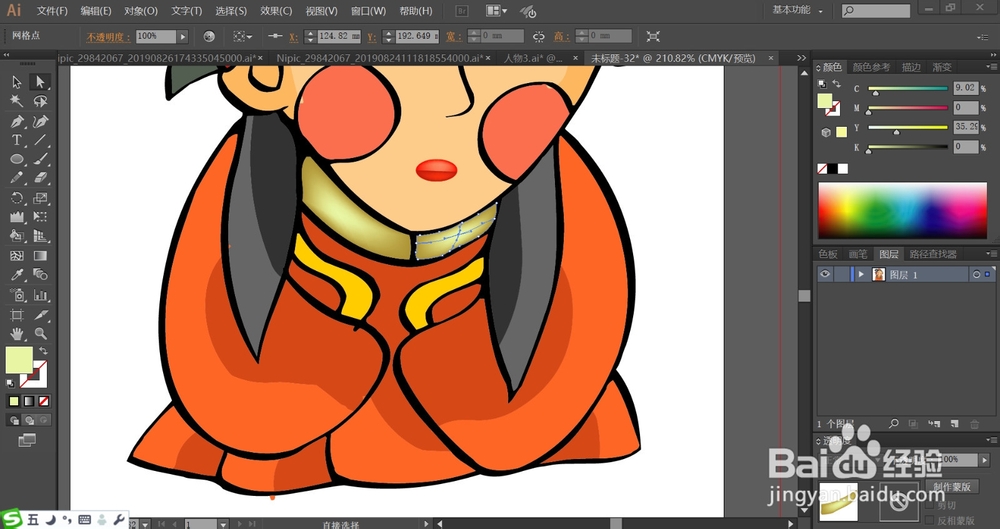The width and height of the screenshot is (1000, 529).
Task: Select the Symbol Sprayer tool
Action: point(17,295)
